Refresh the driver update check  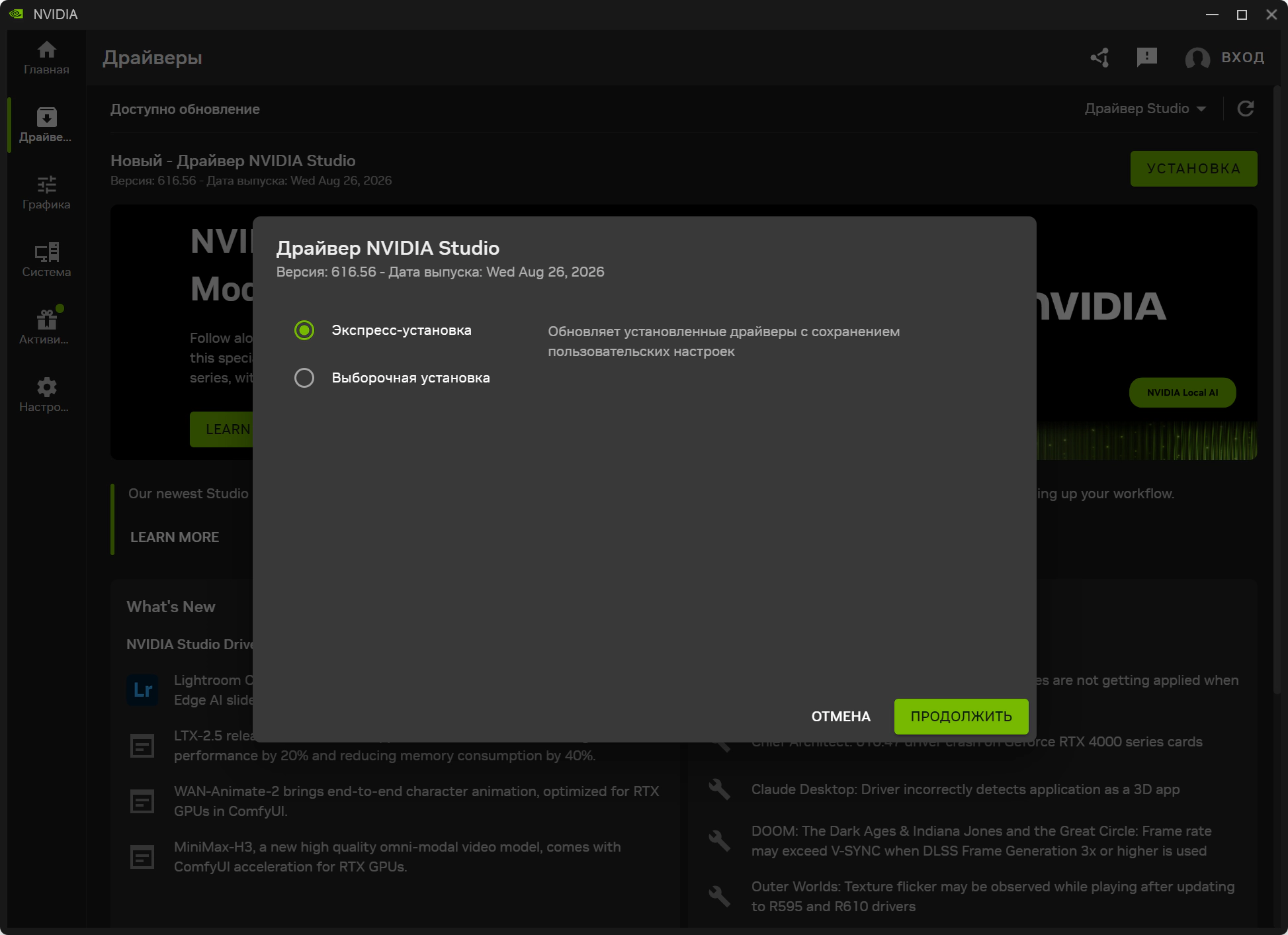1246,109
